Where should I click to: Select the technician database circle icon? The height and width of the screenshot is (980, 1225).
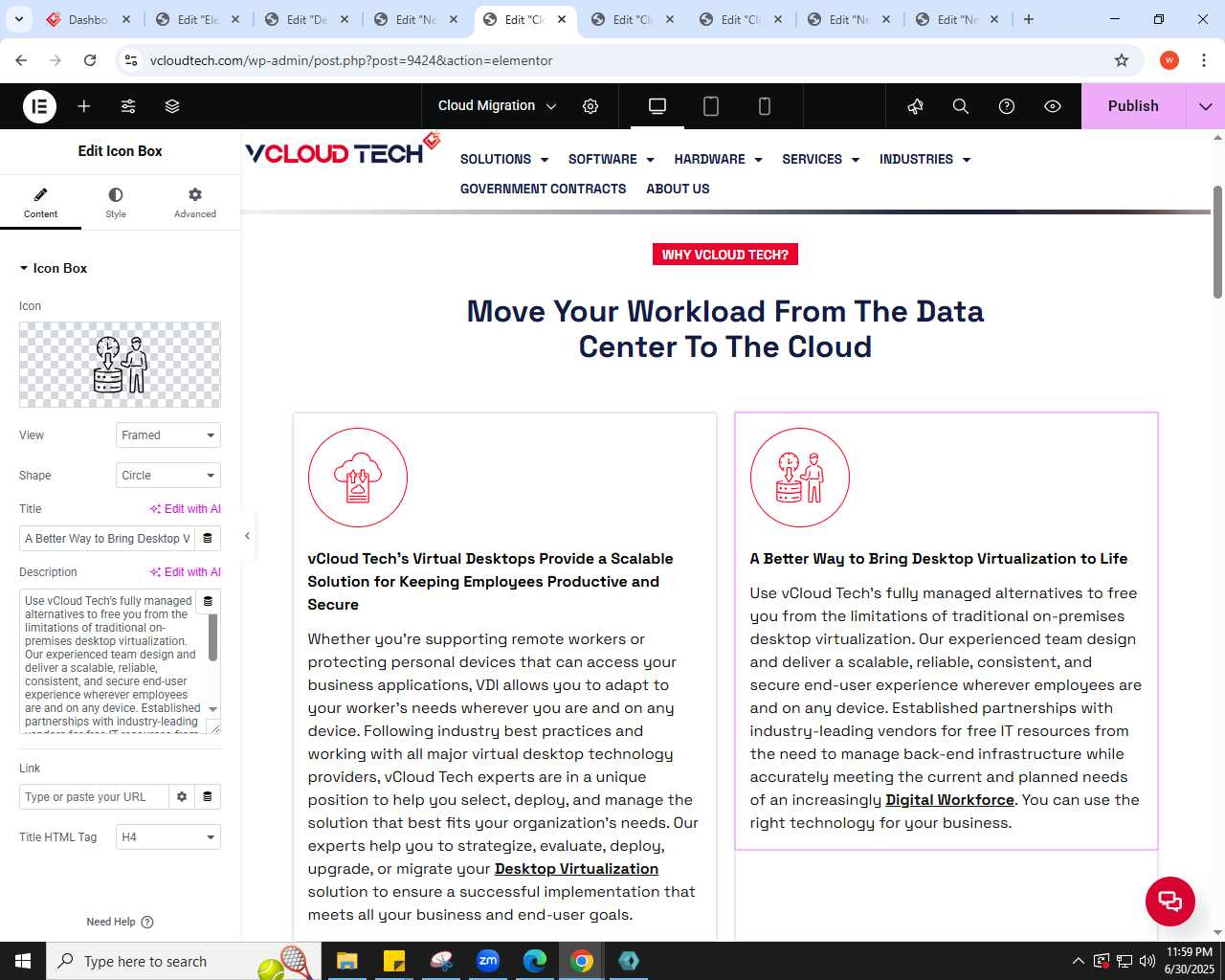coord(800,478)
